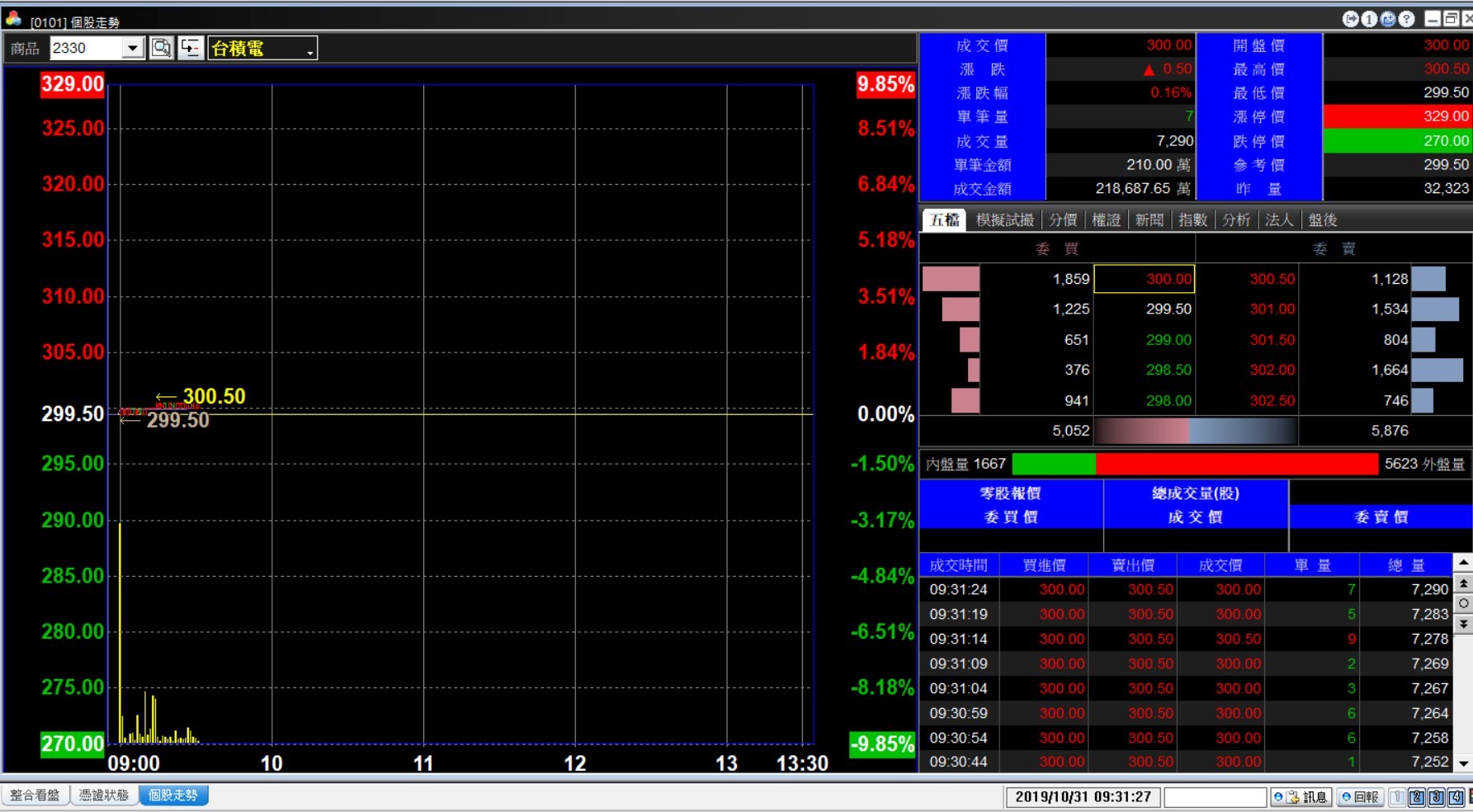Open help via the question mark icon
1473x812 pixels.
(1407, 19)
